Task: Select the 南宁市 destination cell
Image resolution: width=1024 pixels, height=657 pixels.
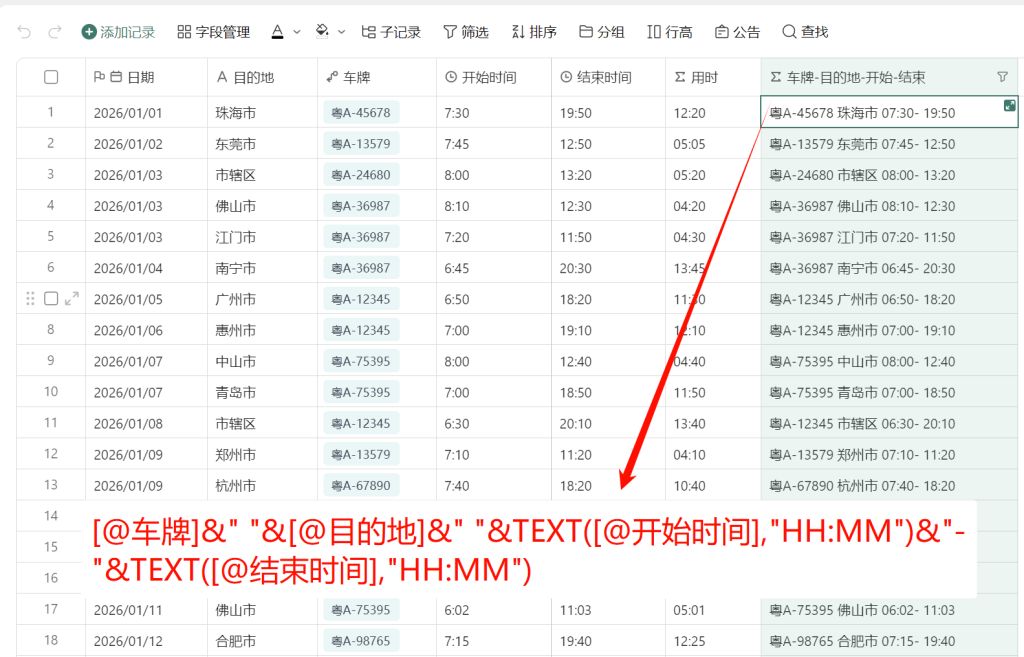Action: coord(263,268)
